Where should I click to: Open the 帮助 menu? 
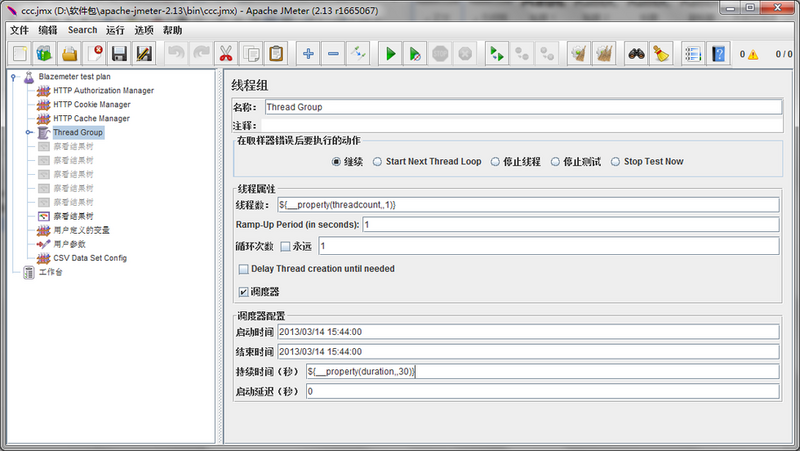click(172, 30)
